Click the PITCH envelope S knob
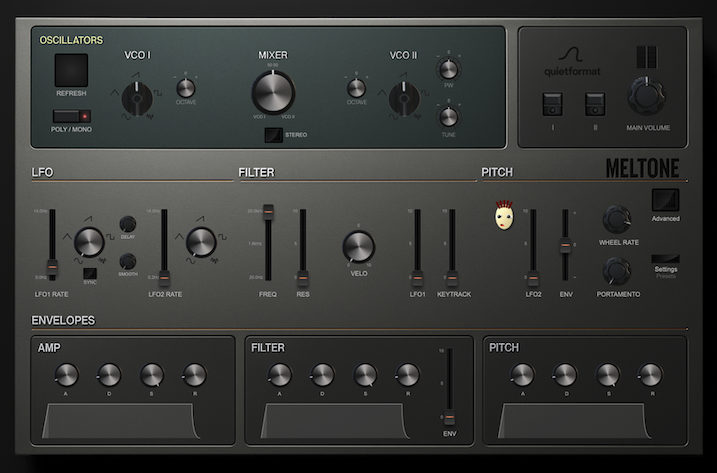The width and height of the screenshot is (717, 473). (x=608, y=375)
